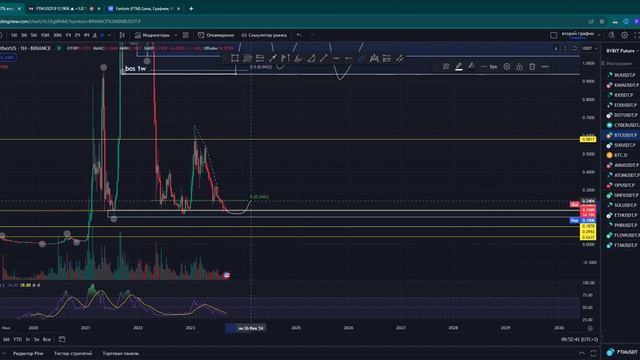
Task: Expand the indicators favorites dropdown arrow
Action: [176, 35]
